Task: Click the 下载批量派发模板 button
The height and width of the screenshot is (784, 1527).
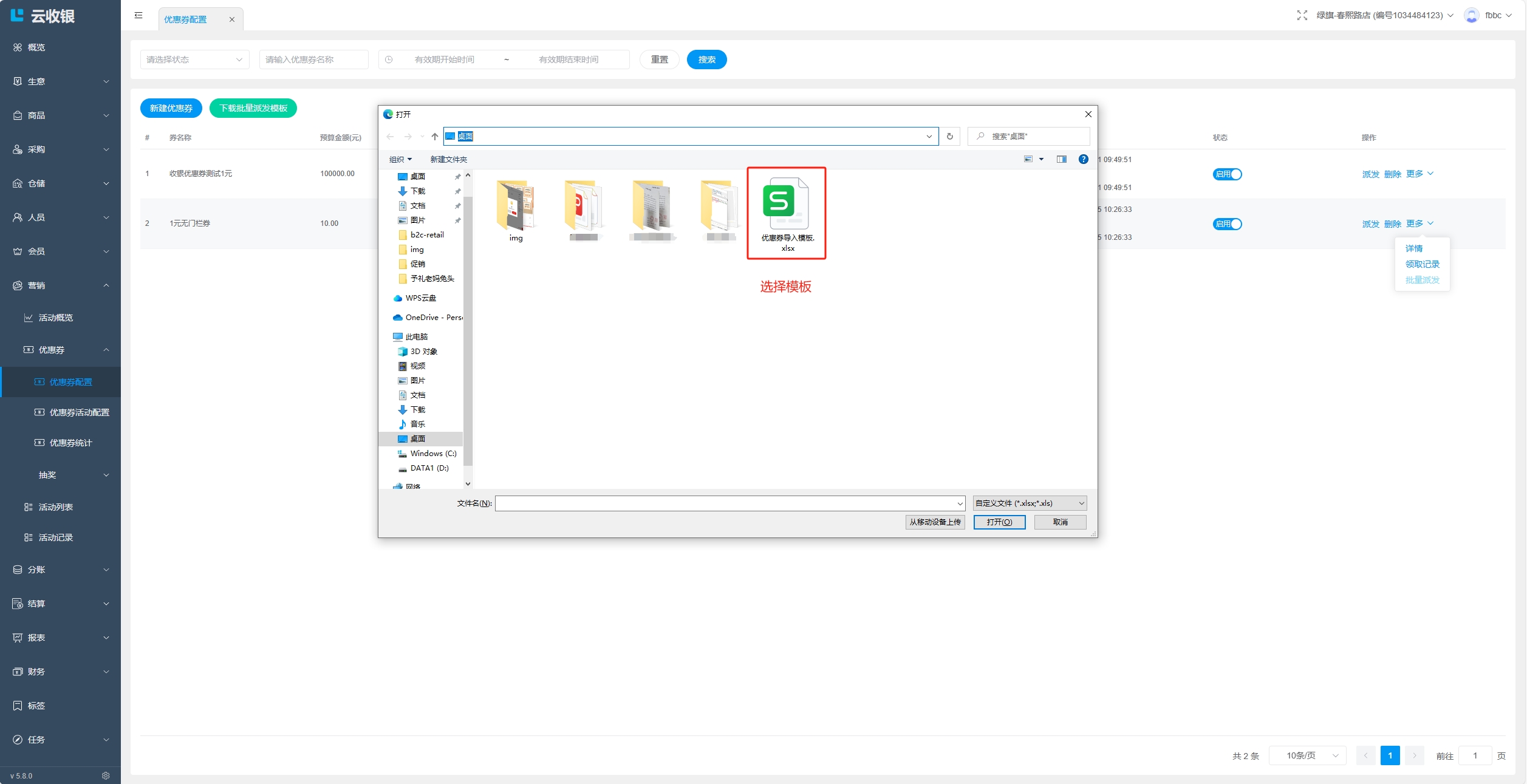Action: [253, 108]
